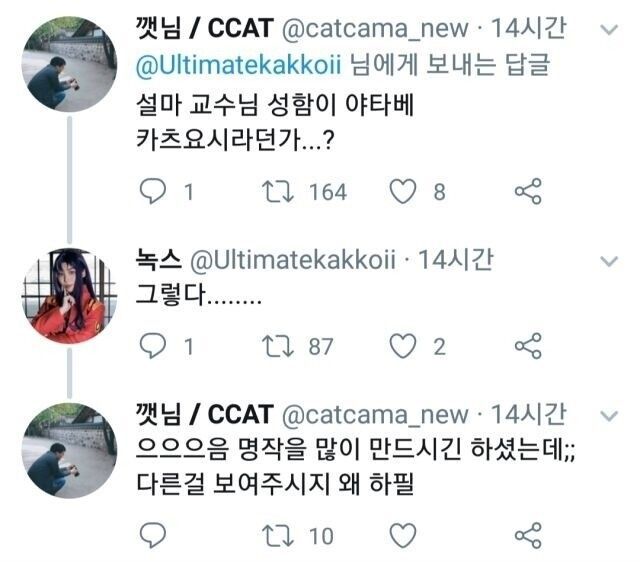This screenshot has width=640, height=562.
Task: Share the first CCAT tweet
Action: click(x=527, y=191)
